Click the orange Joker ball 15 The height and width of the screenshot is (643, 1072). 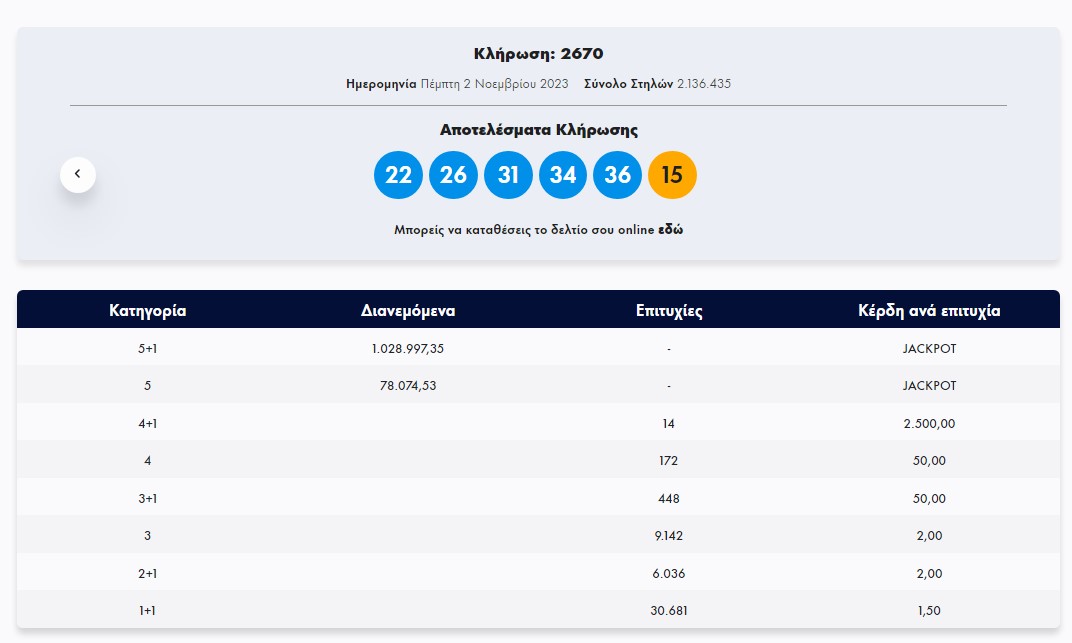(672, 175)
